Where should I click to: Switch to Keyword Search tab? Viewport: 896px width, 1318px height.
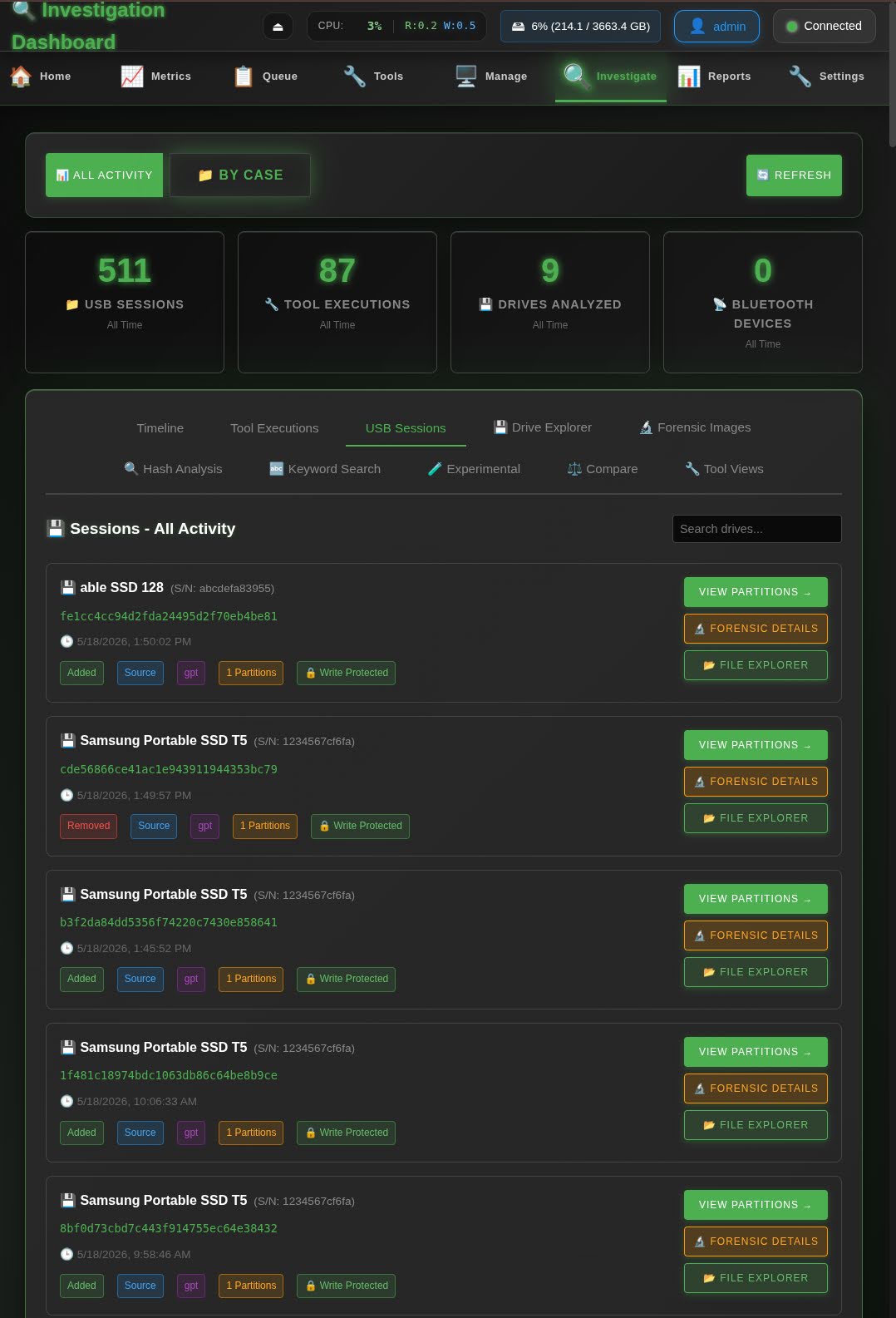tap(325, 470)
